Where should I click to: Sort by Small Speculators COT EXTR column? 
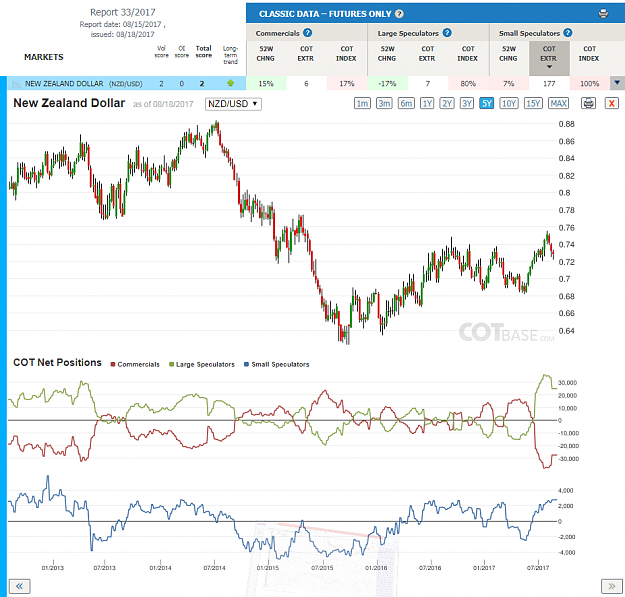[x=549, y=57]
